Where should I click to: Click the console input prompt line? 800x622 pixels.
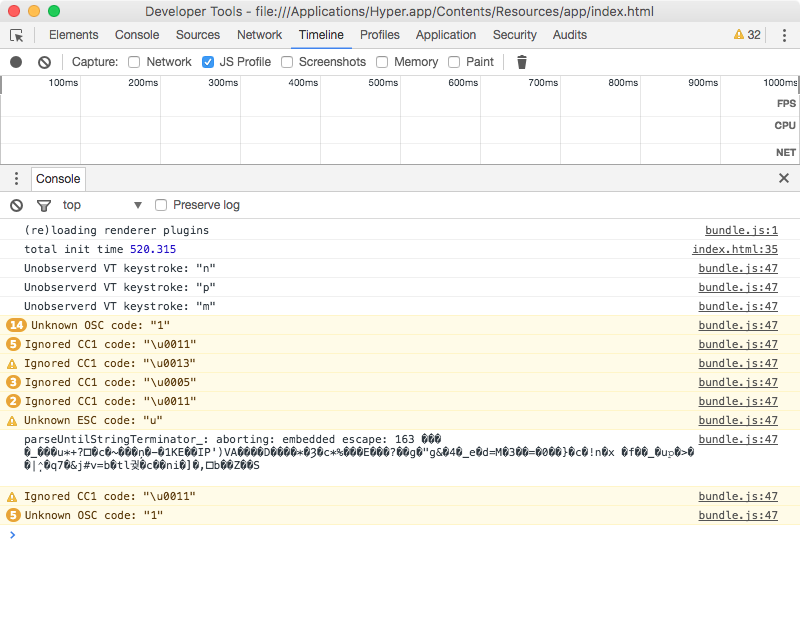coord(100,535)
